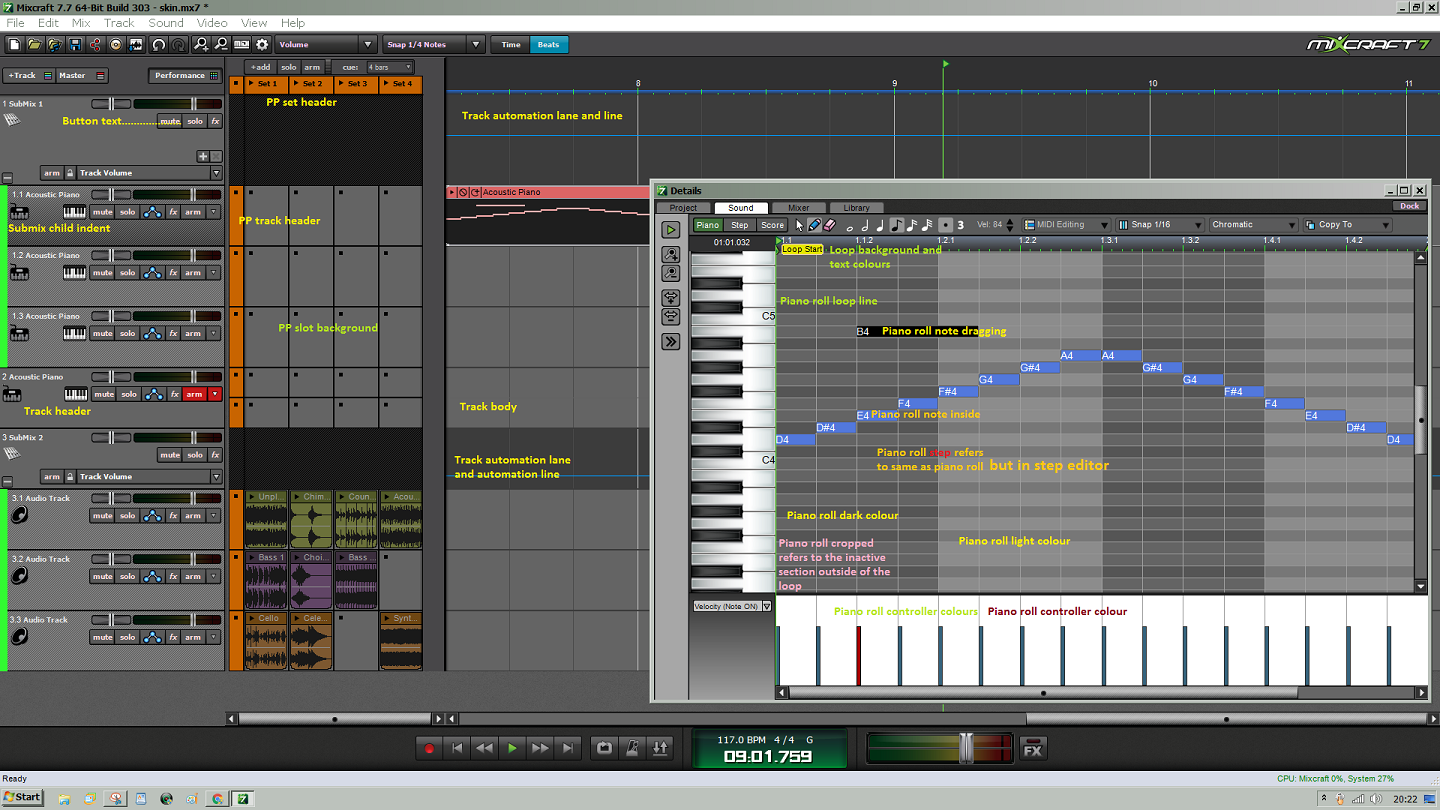
Task: Open the Chromatic scale dropdown
Action: point(1253,225)
